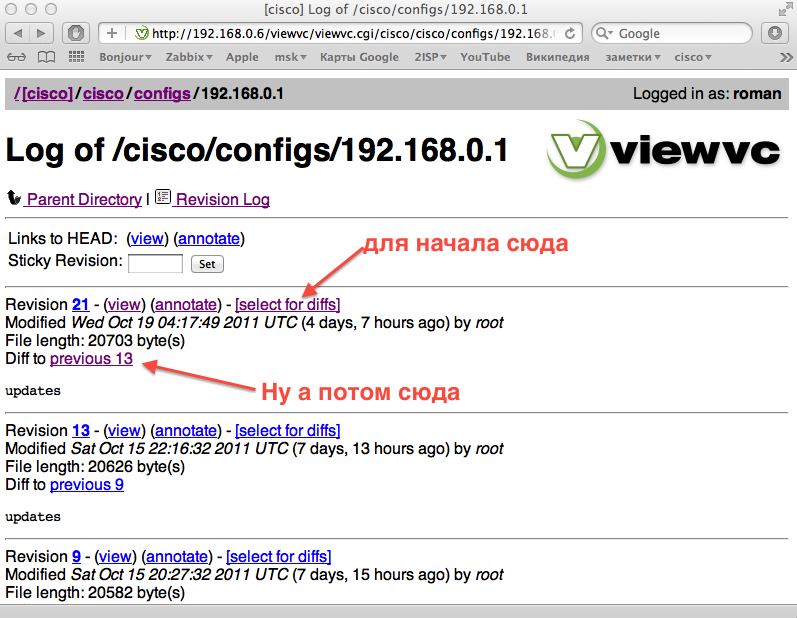Open the YouTube bookmark
Image resolution: width=797 pixels, height=618 pixels.
[x=485, y=57]
